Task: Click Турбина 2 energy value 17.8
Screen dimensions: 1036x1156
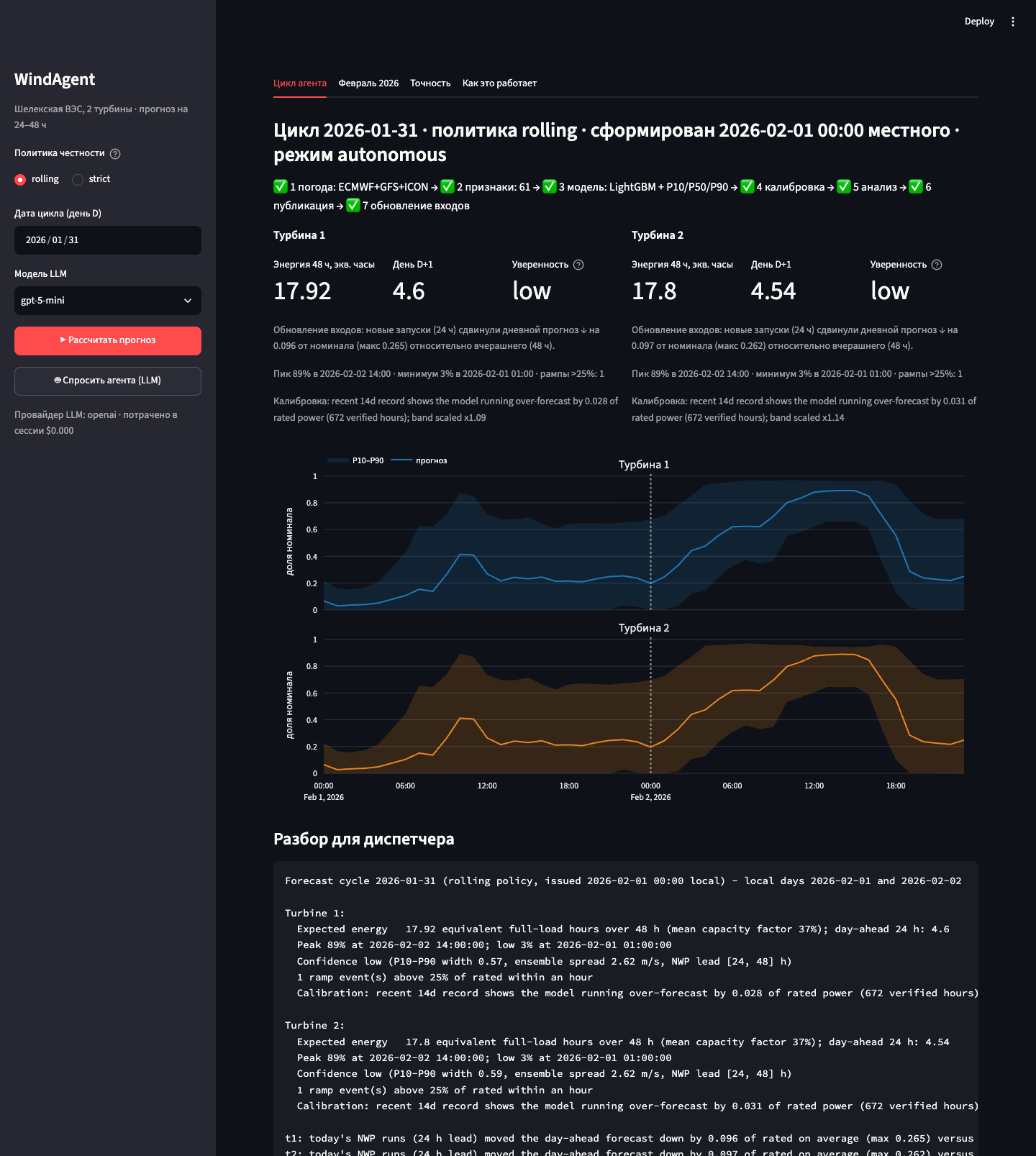Action: (654, 291)
